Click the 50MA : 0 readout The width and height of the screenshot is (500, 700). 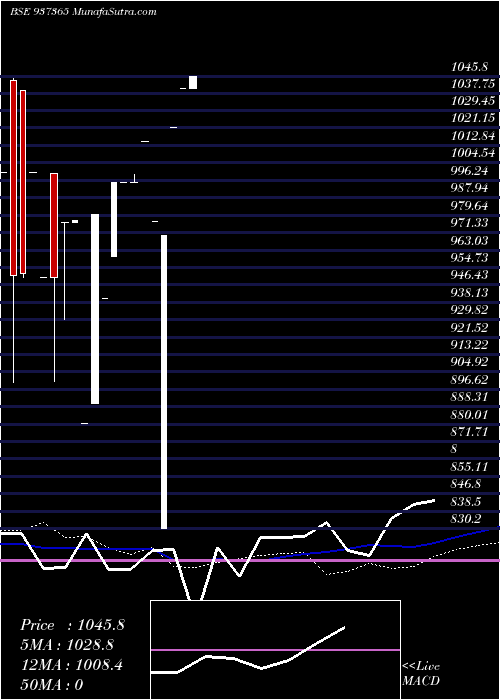52,685
